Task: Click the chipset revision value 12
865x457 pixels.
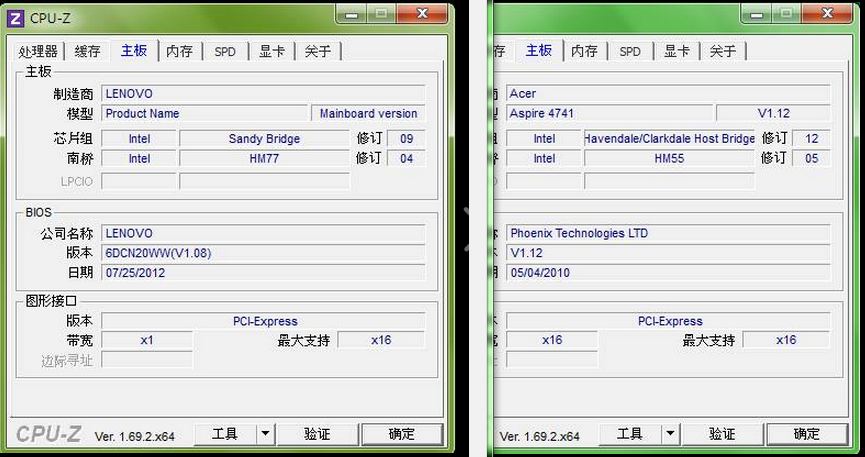Action: coord(811,139)
